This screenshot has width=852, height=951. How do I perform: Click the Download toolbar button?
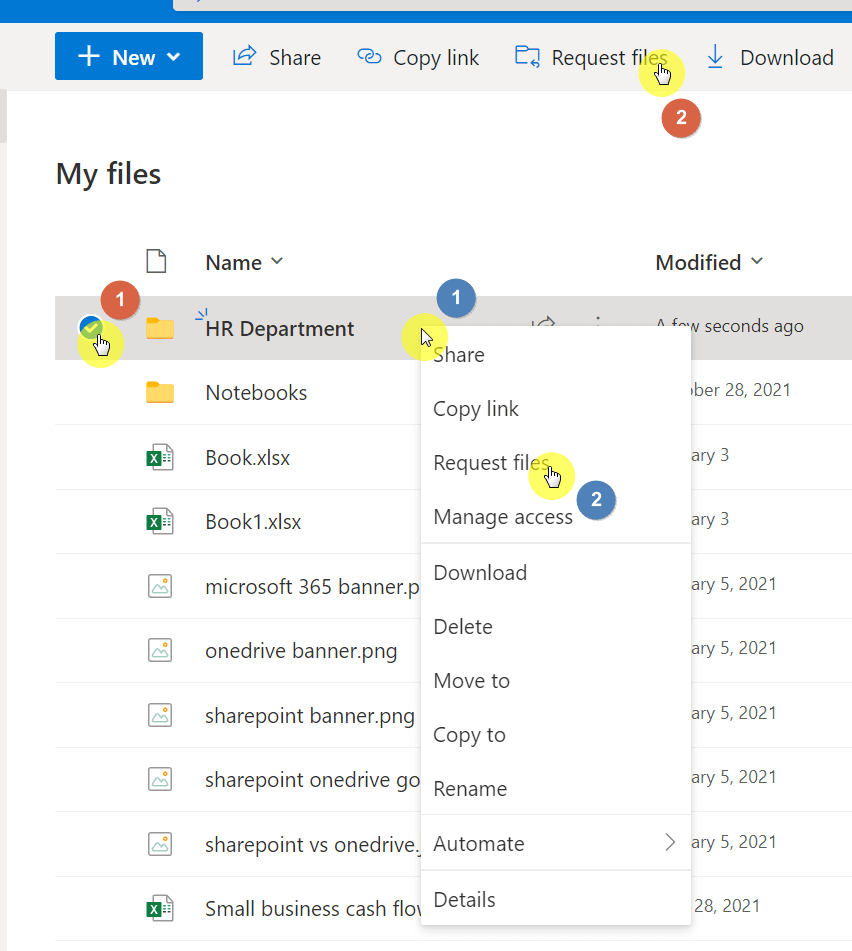coord(770,58)
